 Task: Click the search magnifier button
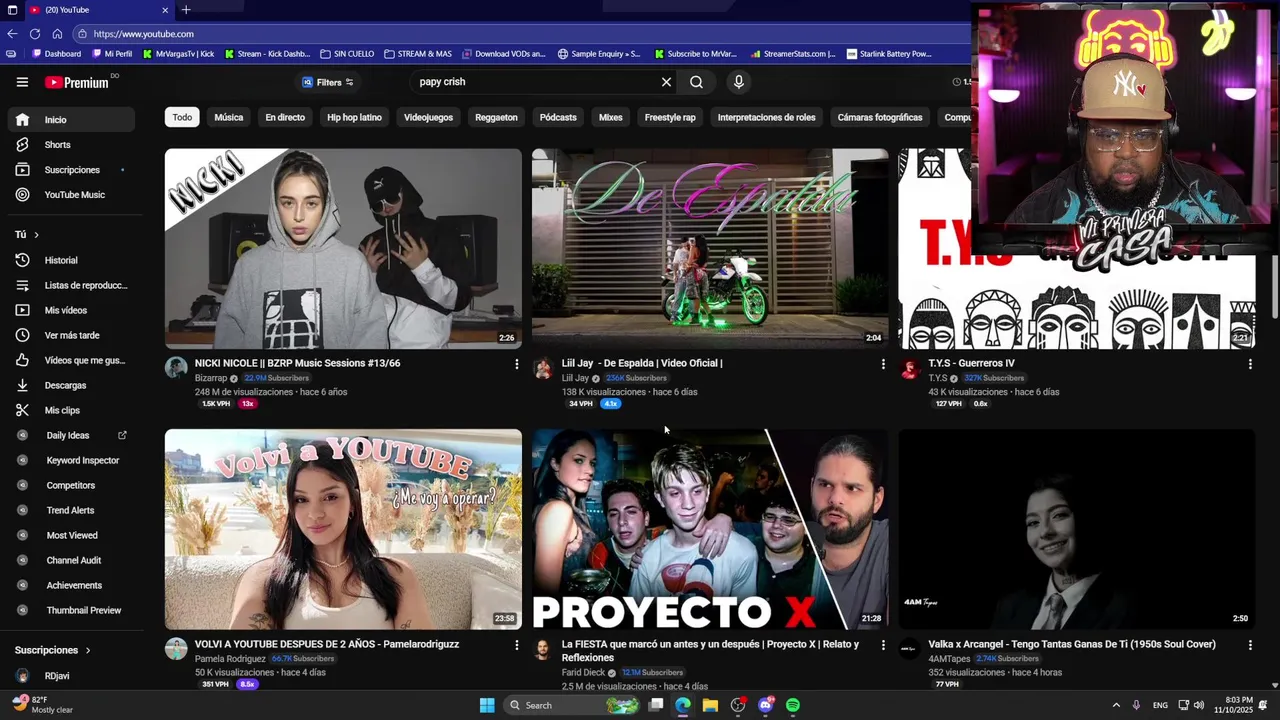696,82
